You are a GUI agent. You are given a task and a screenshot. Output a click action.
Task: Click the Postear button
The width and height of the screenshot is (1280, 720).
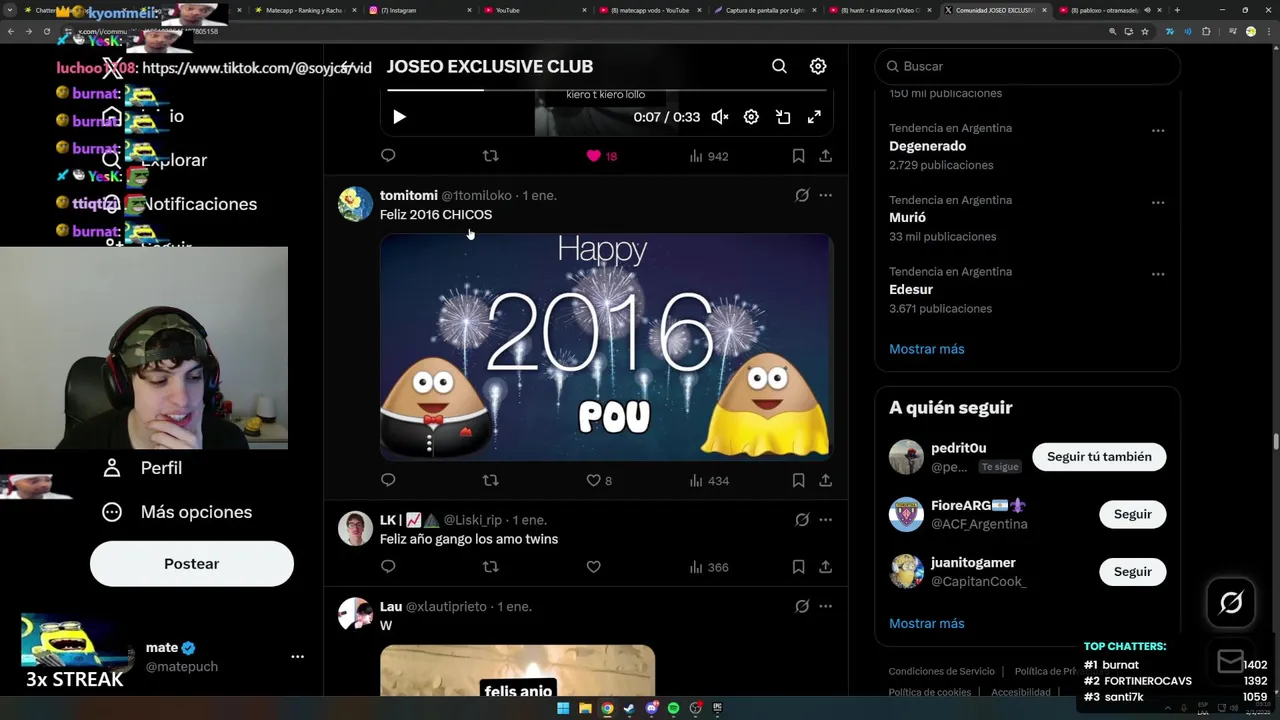click(x=192, y=564)
